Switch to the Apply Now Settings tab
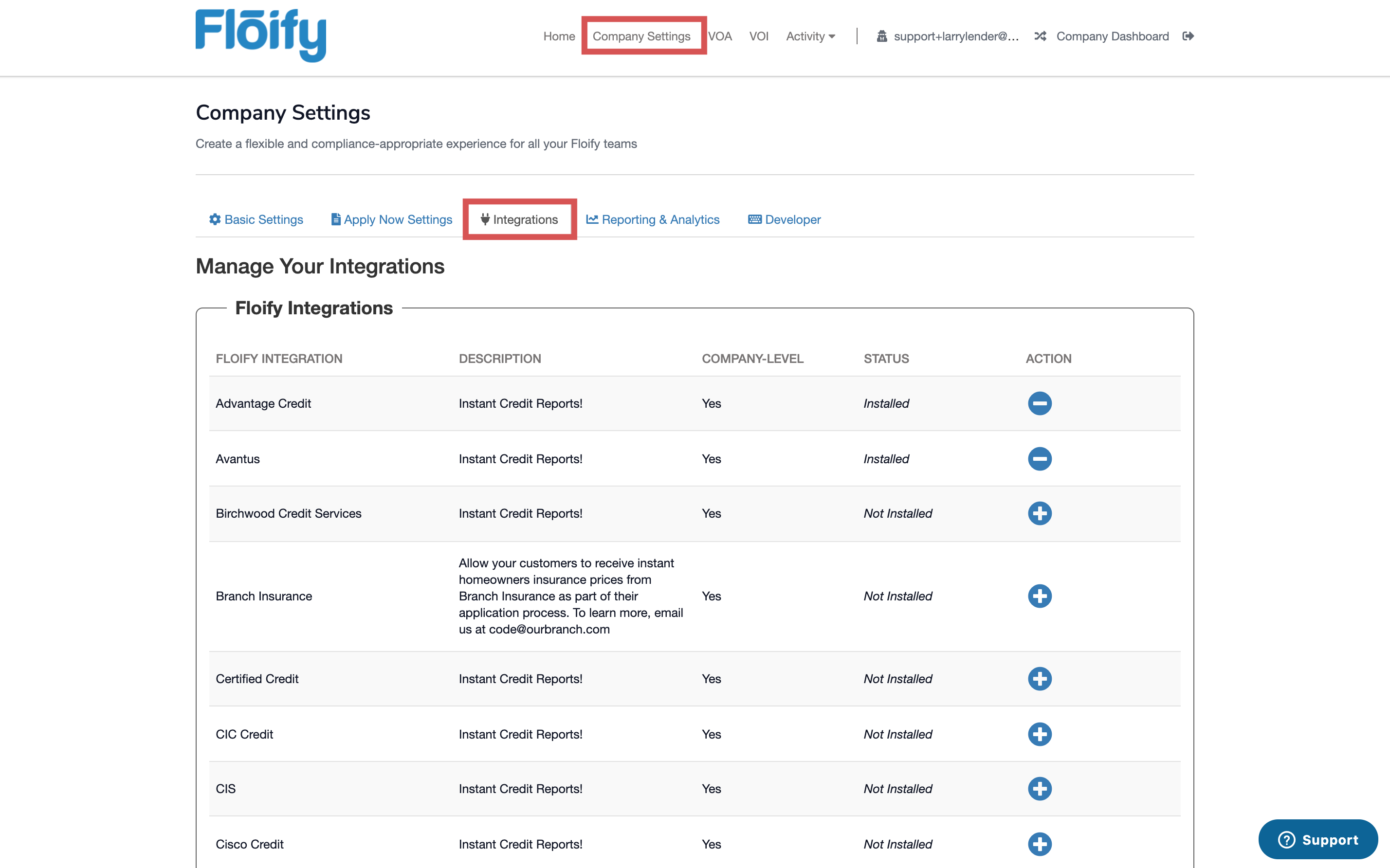 (392, 219)
